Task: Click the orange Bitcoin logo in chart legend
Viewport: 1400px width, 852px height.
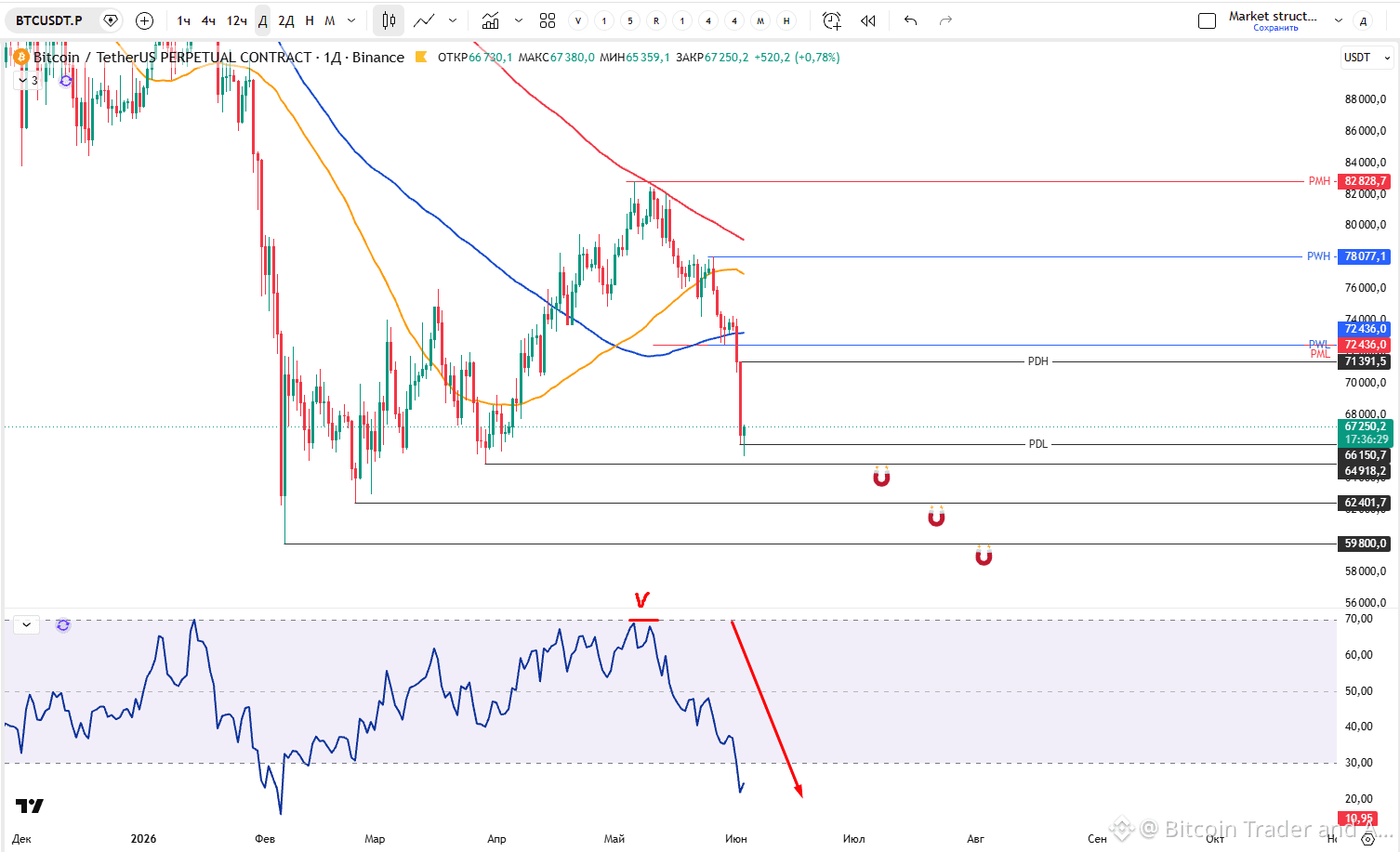Action: 21,57
